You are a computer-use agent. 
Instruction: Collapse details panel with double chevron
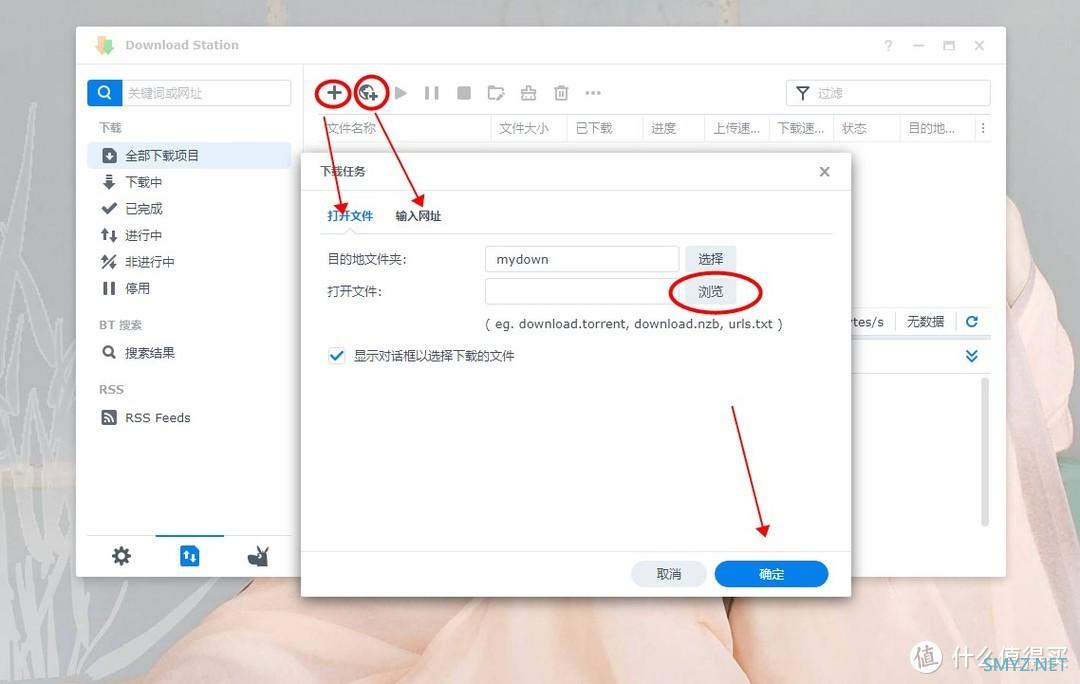click(972, 355)
